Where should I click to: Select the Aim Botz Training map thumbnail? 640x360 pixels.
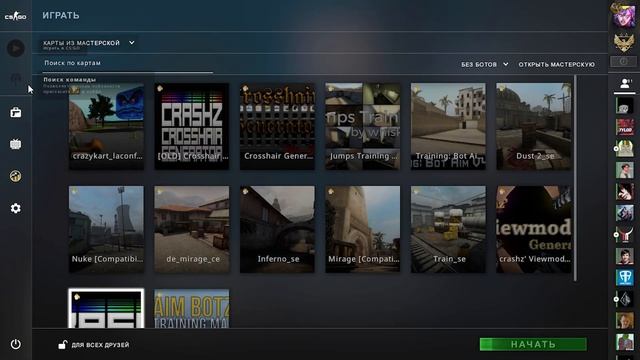pyautogui.click(x=192, y=309)
